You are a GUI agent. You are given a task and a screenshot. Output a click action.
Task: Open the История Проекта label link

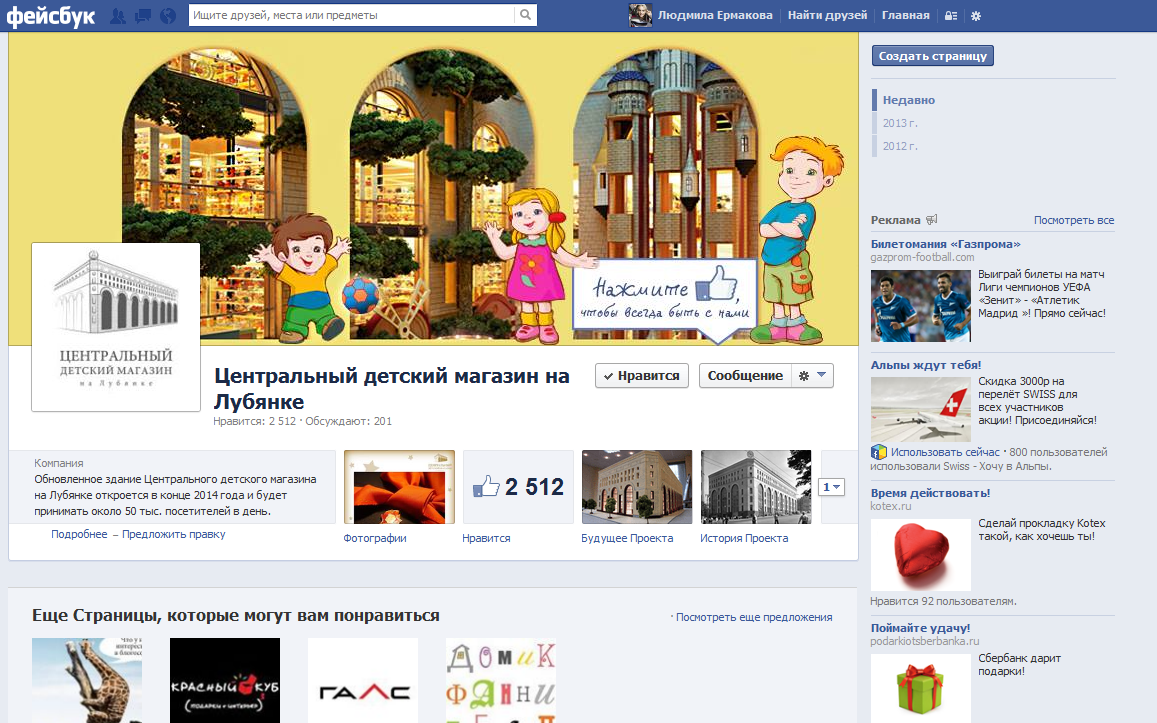744,538
